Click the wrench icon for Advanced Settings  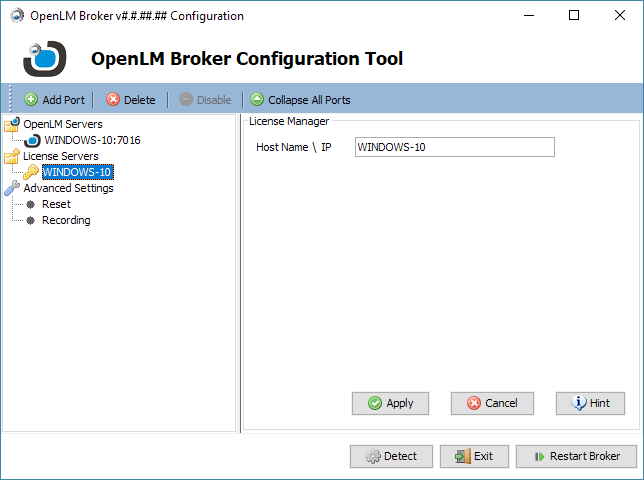pyautogui.click(x=12, y=188)
